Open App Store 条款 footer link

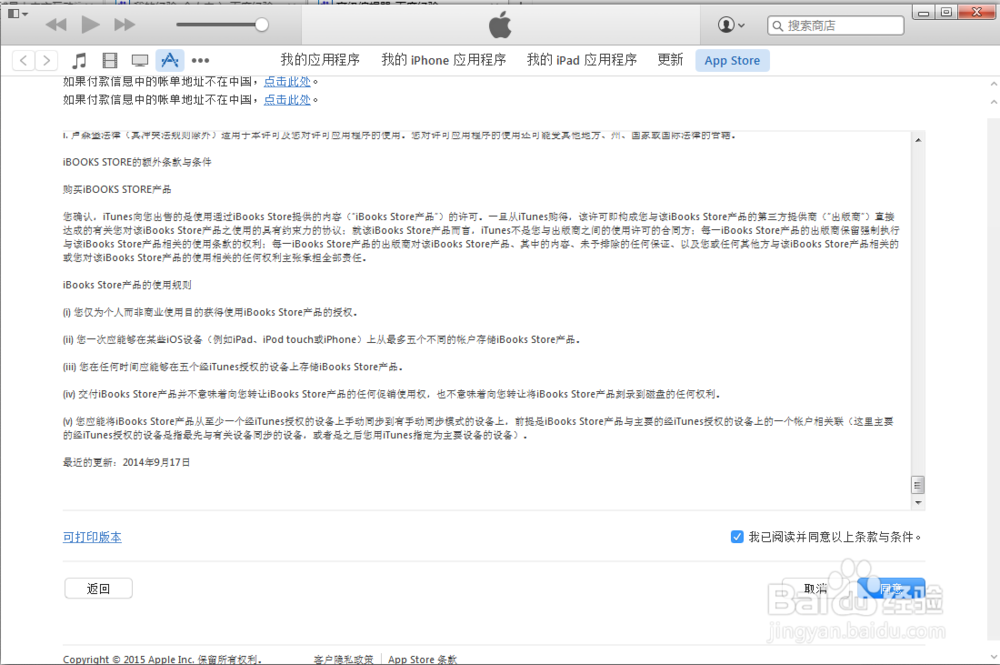click(x=422, y=659)
